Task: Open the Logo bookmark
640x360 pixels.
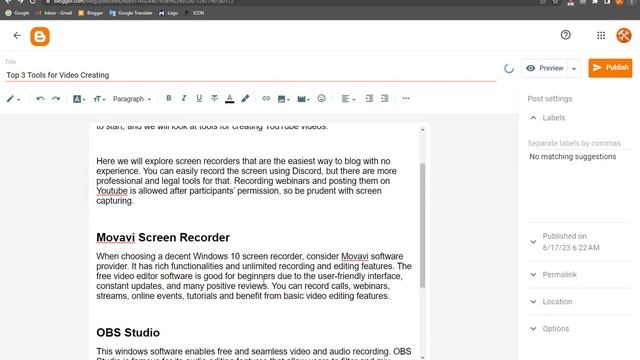Action: [168, 13]
